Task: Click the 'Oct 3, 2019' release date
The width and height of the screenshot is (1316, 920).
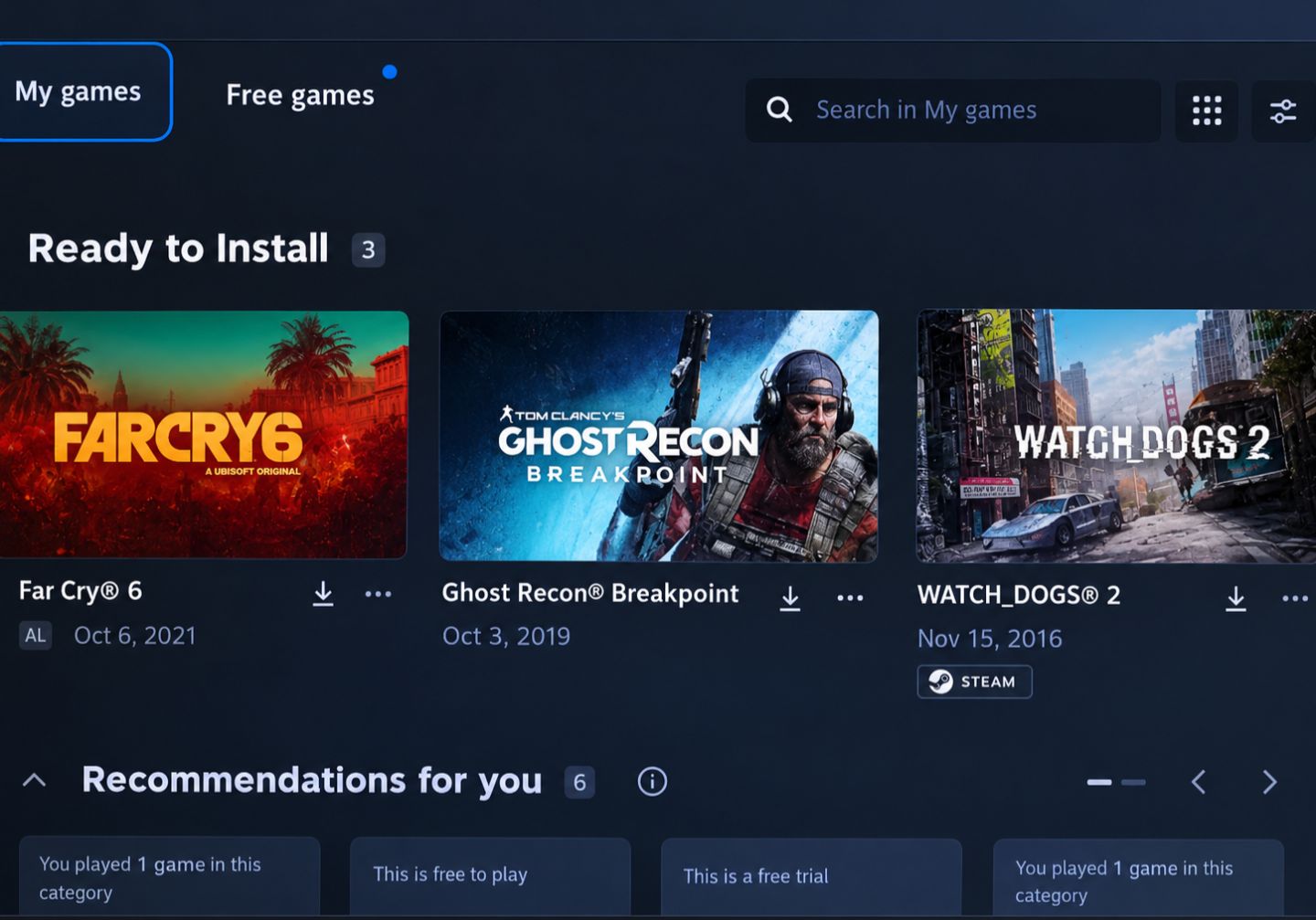Action: pyautogui.click(x=506, y=637)
